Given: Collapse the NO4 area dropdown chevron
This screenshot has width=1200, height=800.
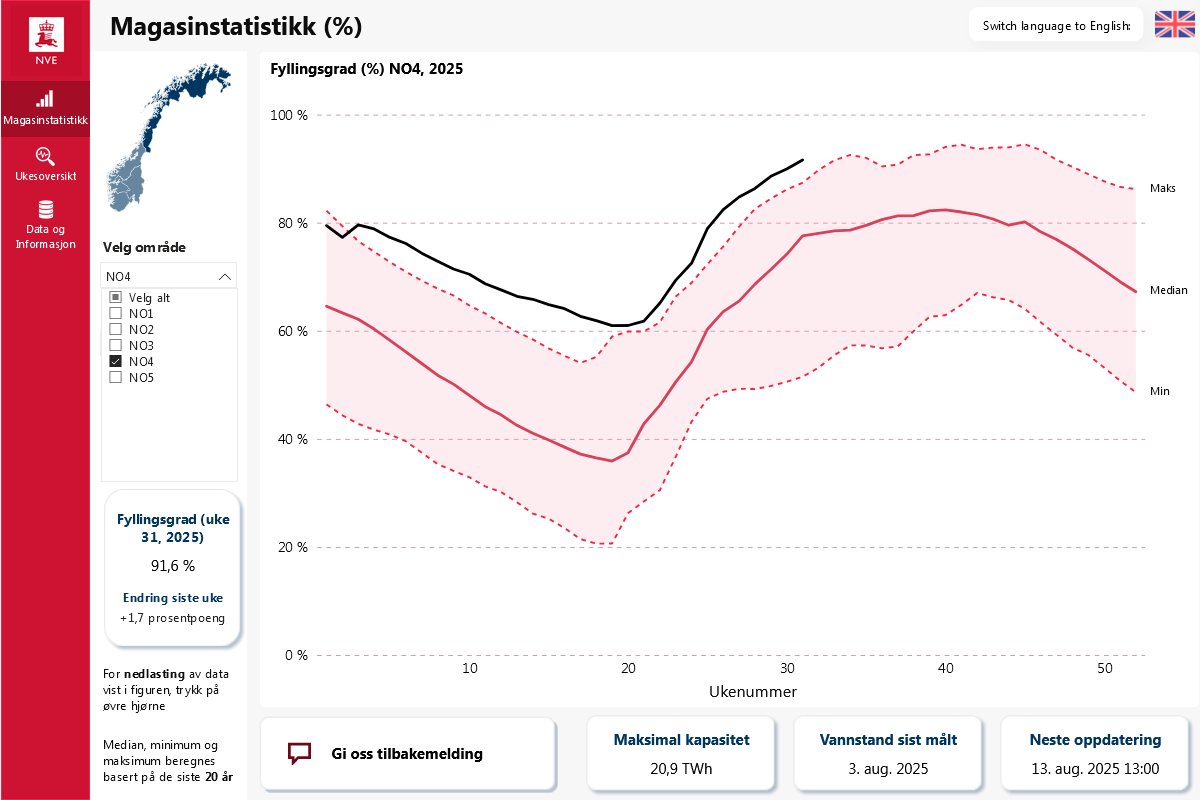Looking at the screenshot, I should point(224,277).
